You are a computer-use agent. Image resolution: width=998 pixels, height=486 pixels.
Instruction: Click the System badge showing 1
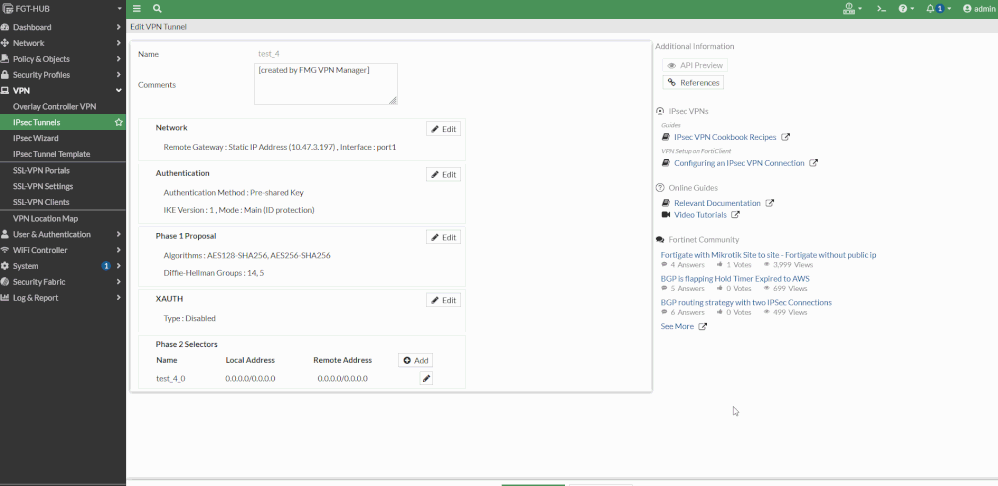coord(106,266)
